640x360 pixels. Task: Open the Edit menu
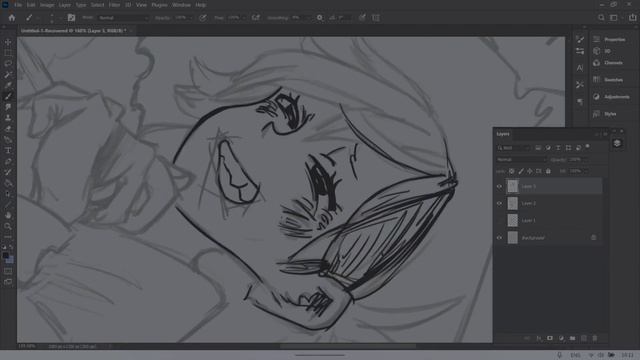click(x=31, y=5)
